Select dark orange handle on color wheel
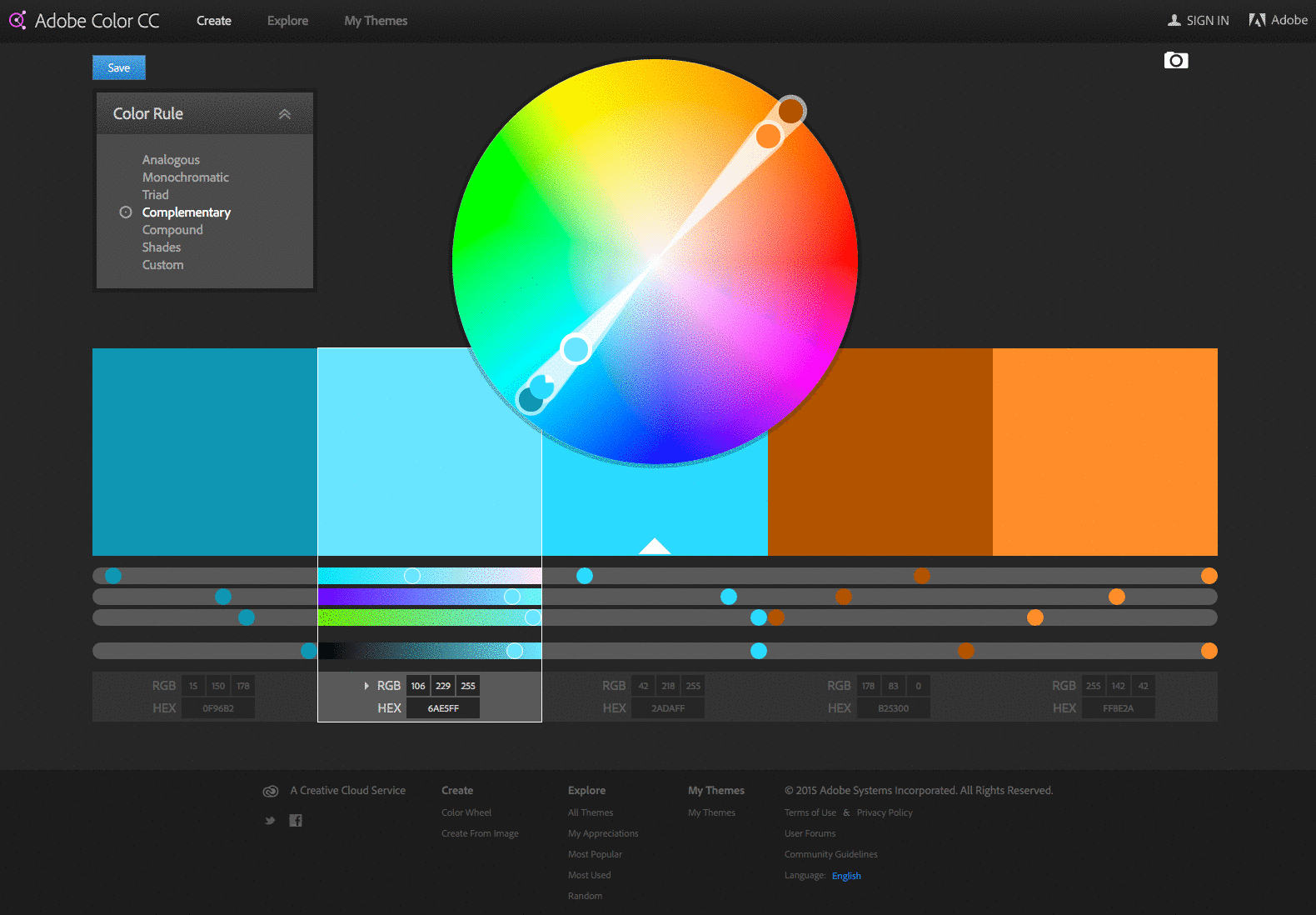 (791, 110)
